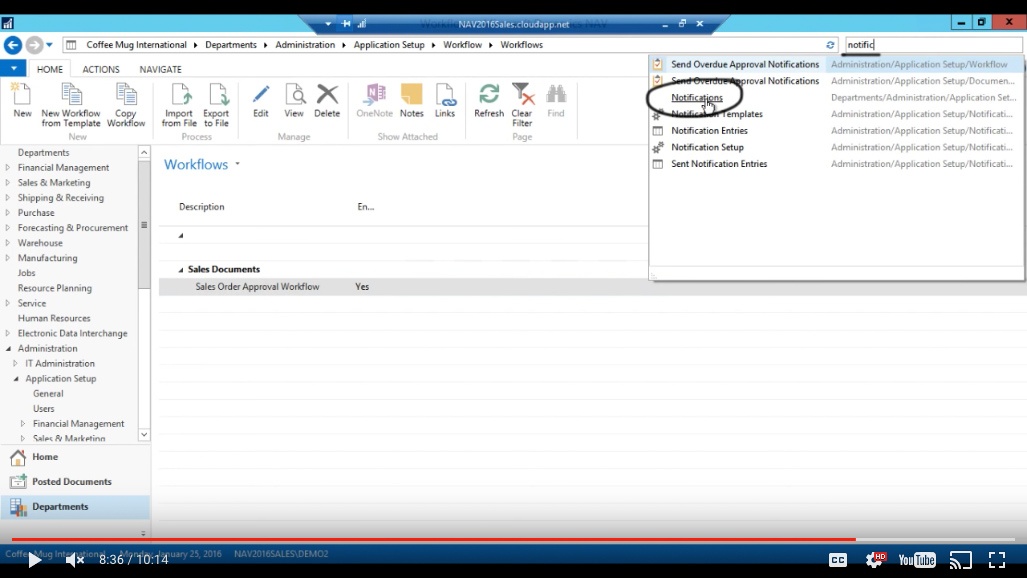This screenshot has width=1027, height=578.
Task: Click the Clear Filter icon
Action: click(x=522, y=96)
